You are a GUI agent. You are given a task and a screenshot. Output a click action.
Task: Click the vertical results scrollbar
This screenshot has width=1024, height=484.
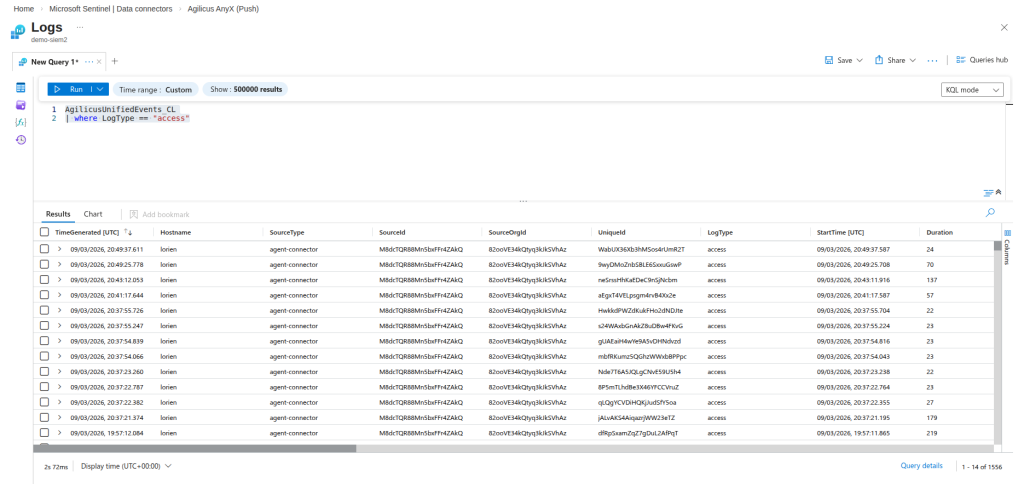[997, 246]
